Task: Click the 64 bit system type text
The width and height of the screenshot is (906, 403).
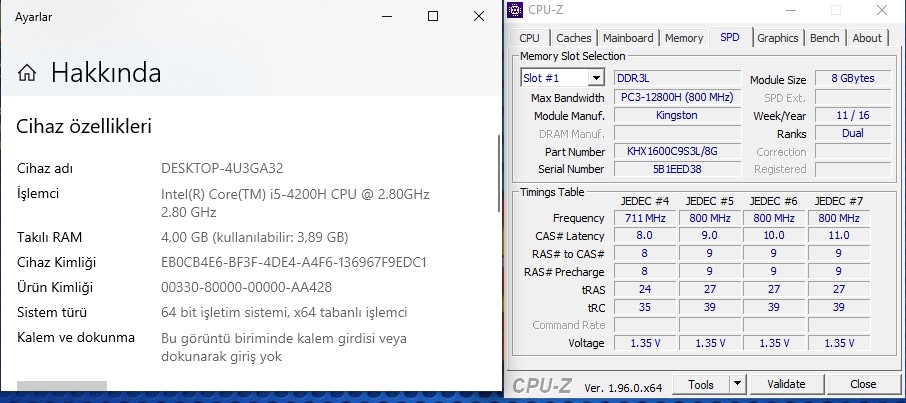Action: pyautogui.click(x=284, y=313)
